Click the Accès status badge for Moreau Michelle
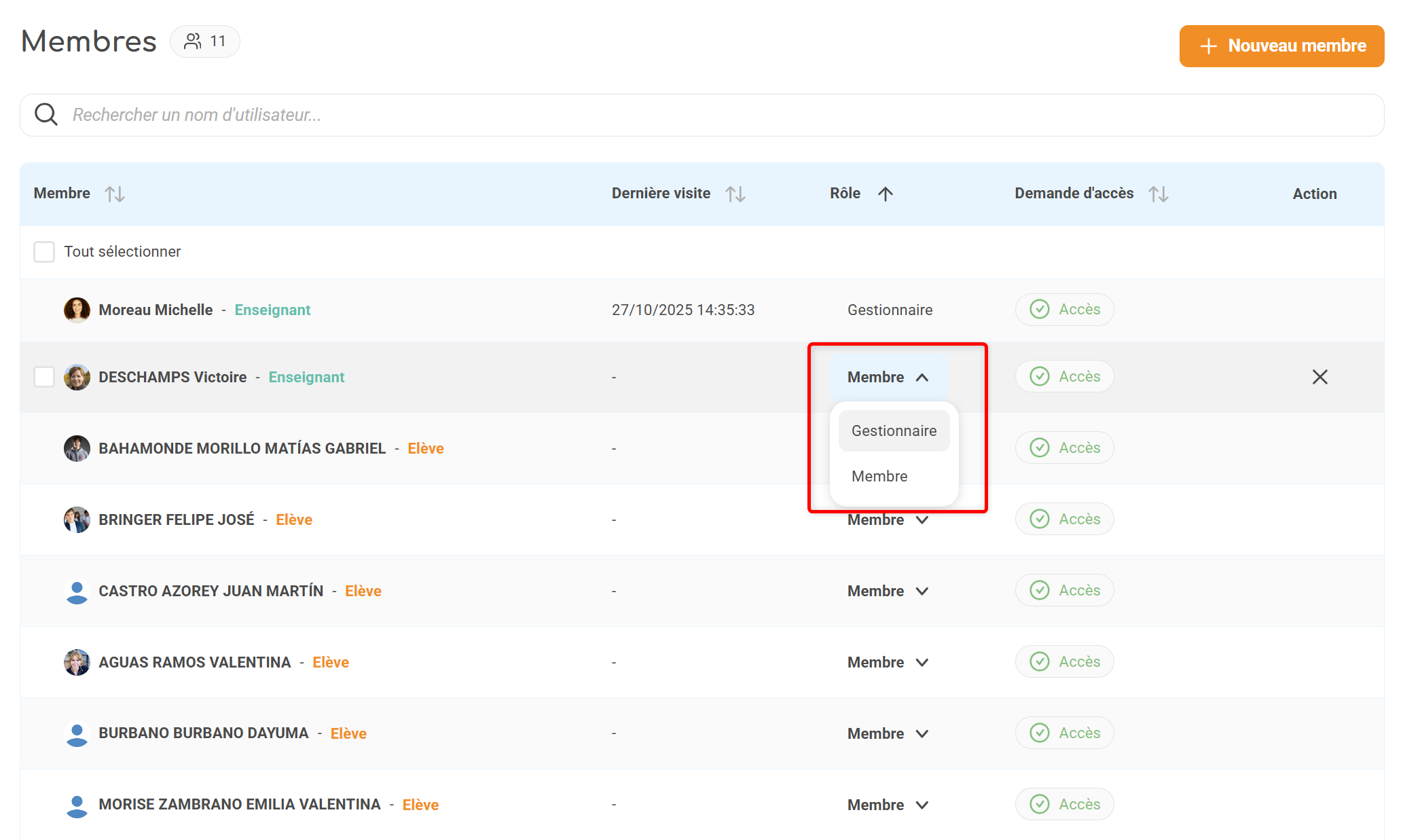Screen dimensions: 1403x840 coord(1064,310)
